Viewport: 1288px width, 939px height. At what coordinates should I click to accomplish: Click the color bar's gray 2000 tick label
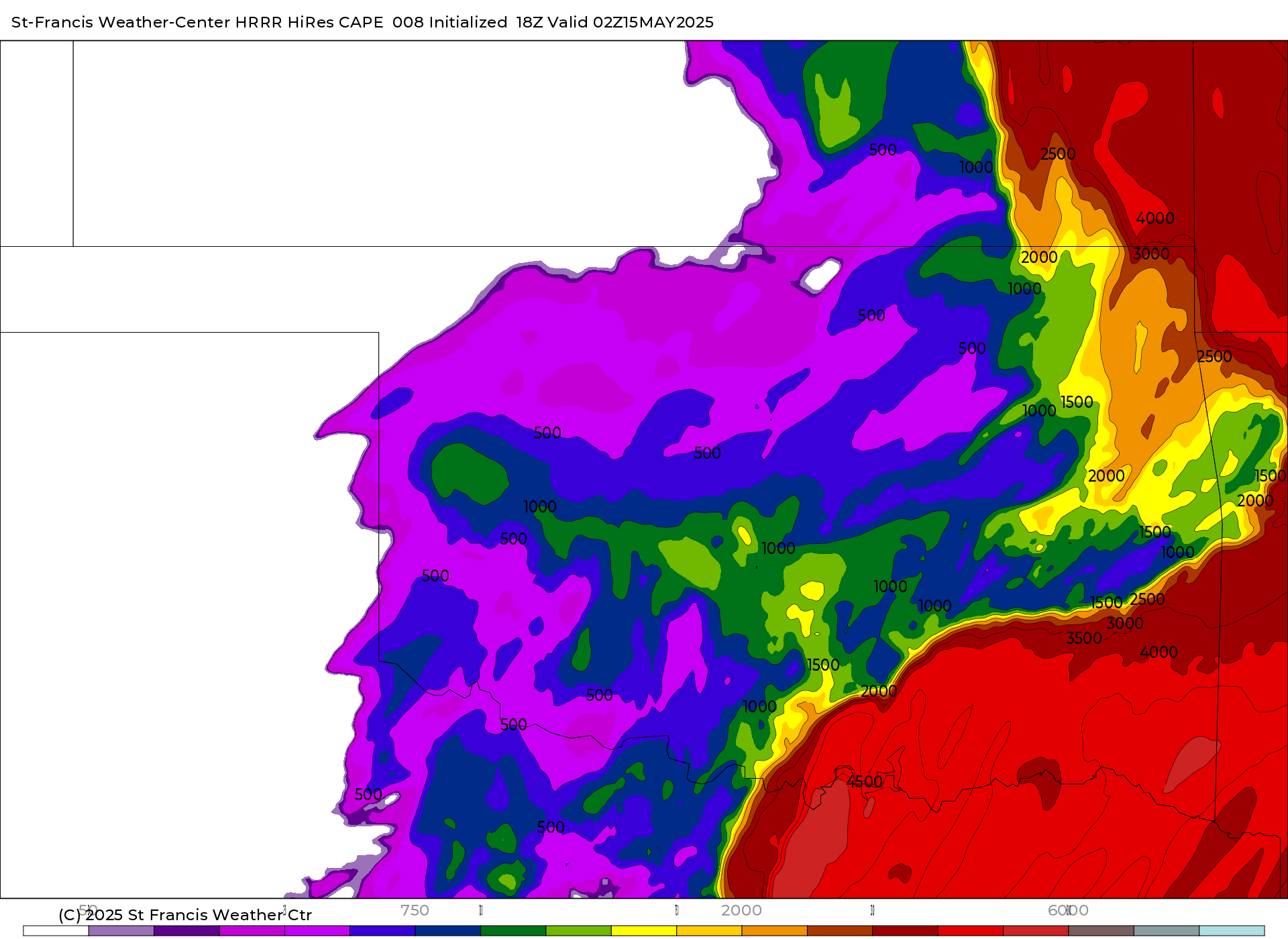pyautogui.click(x=741, y=910)
